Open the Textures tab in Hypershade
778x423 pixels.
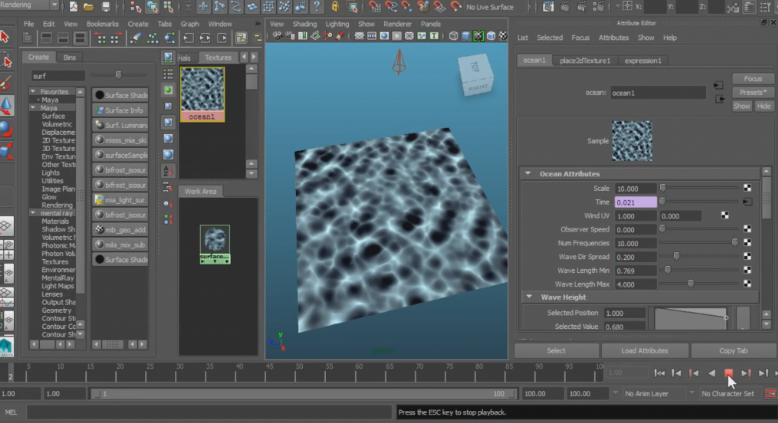(218, 58)
